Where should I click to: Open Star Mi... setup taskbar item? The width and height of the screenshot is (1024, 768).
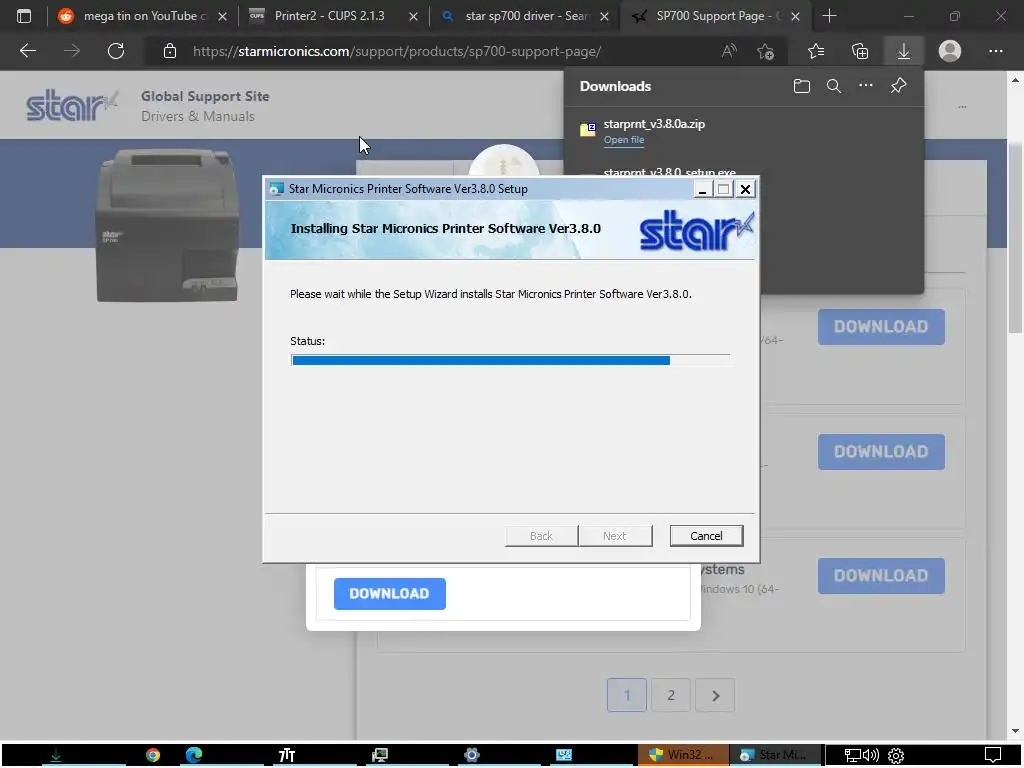pos(776,755)
